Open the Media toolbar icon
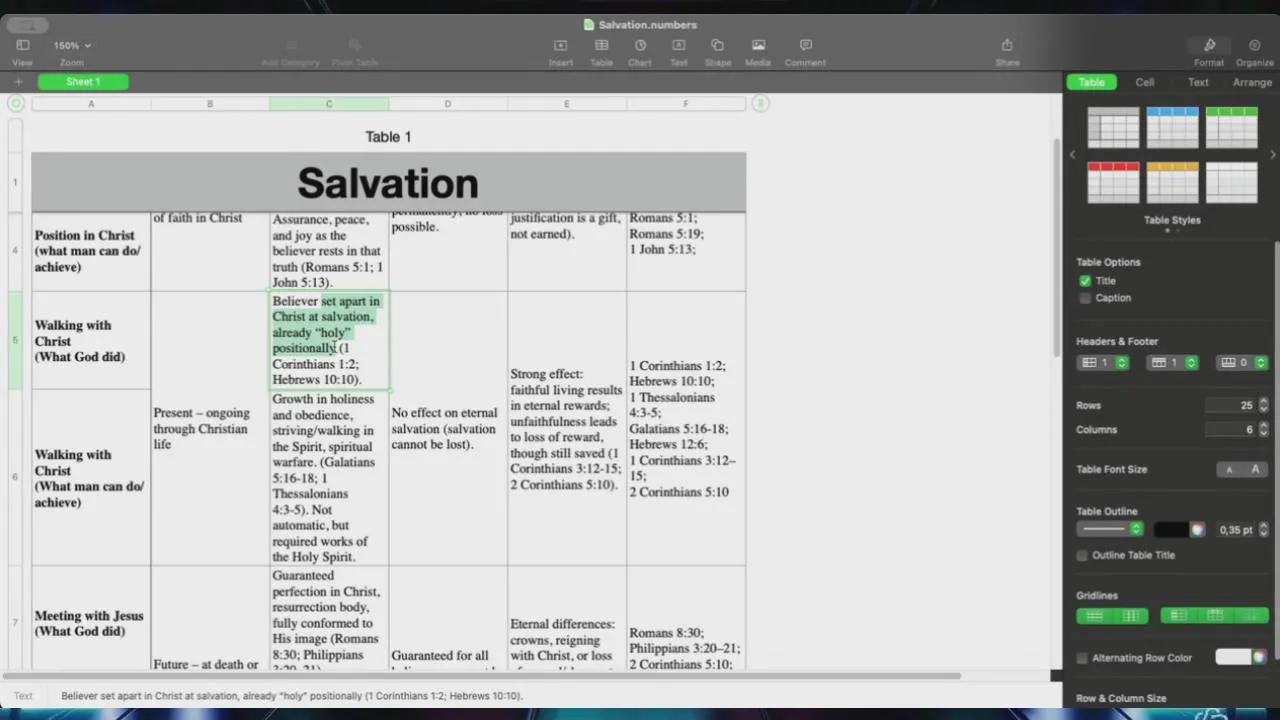Image resolution: width=1280 pixels, height=720 pixels. pos(758,45)
